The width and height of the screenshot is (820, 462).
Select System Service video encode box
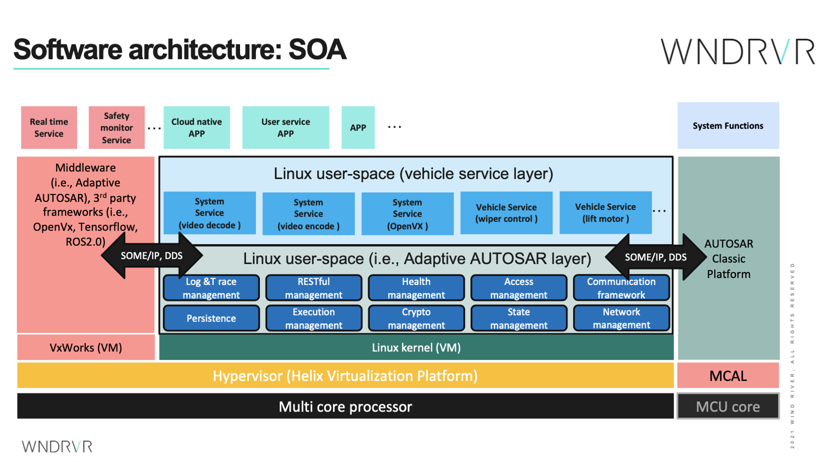(309, 213)
